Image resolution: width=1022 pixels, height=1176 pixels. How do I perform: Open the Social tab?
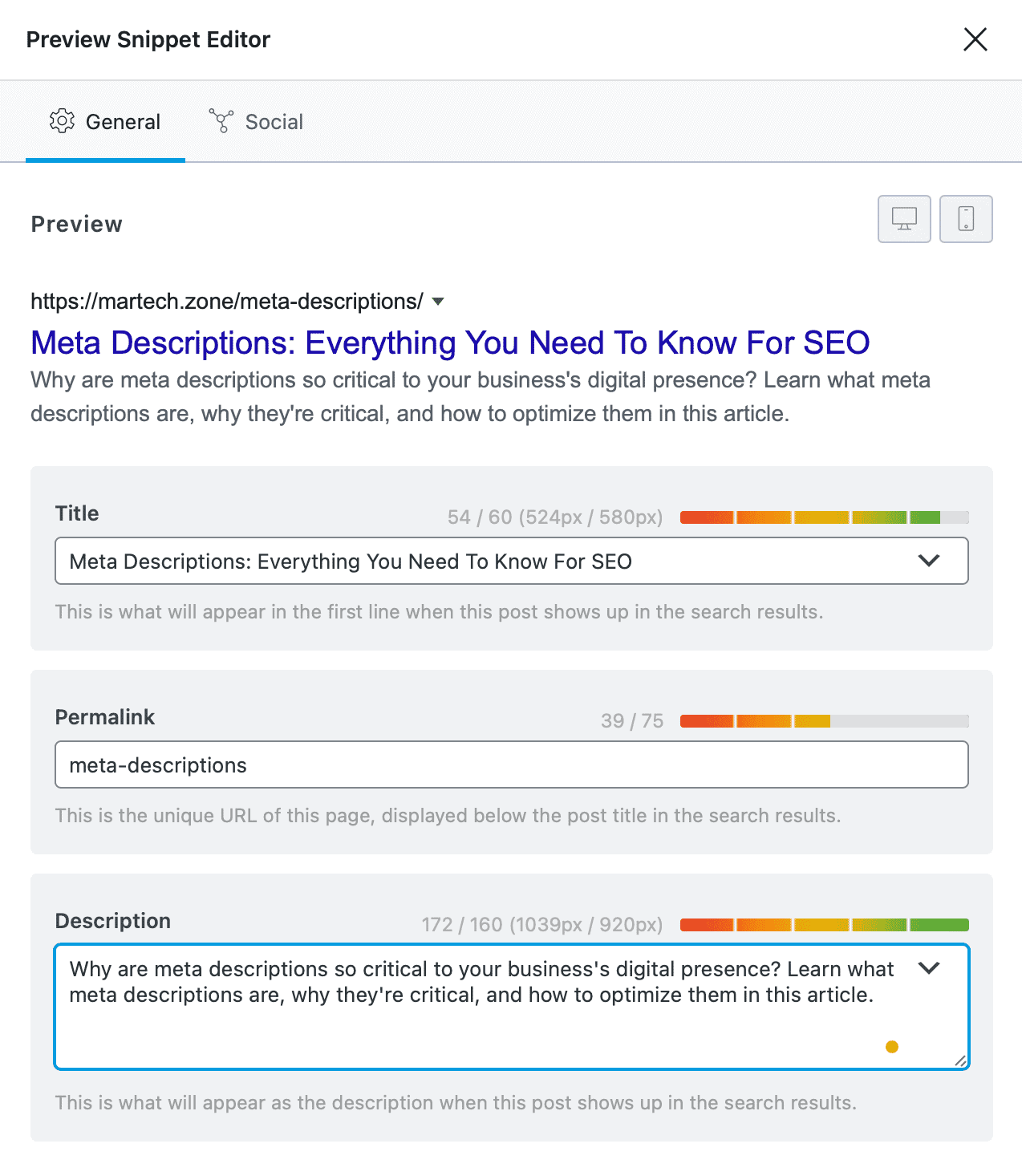point(274,122)
